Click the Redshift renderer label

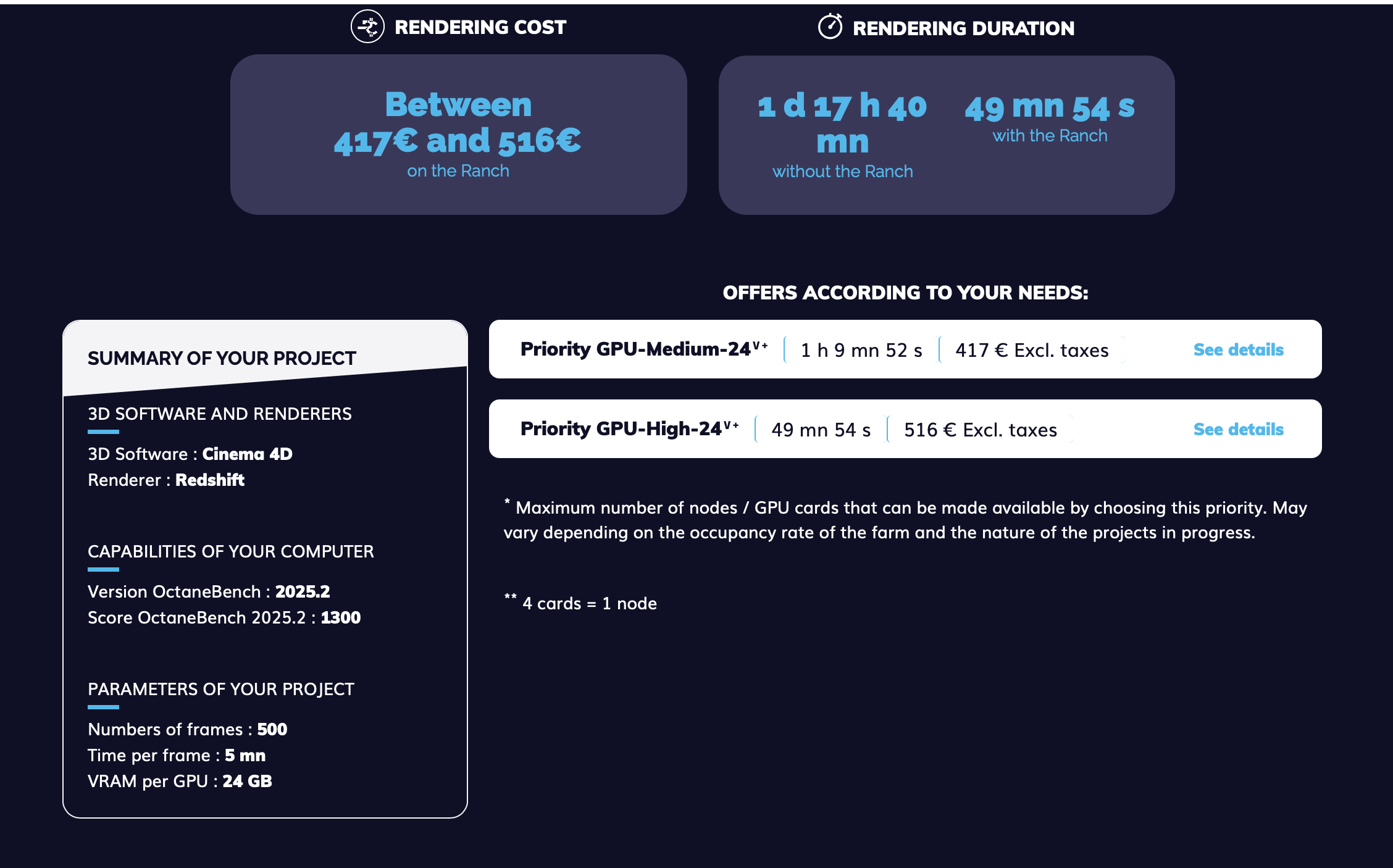(209, 480)
